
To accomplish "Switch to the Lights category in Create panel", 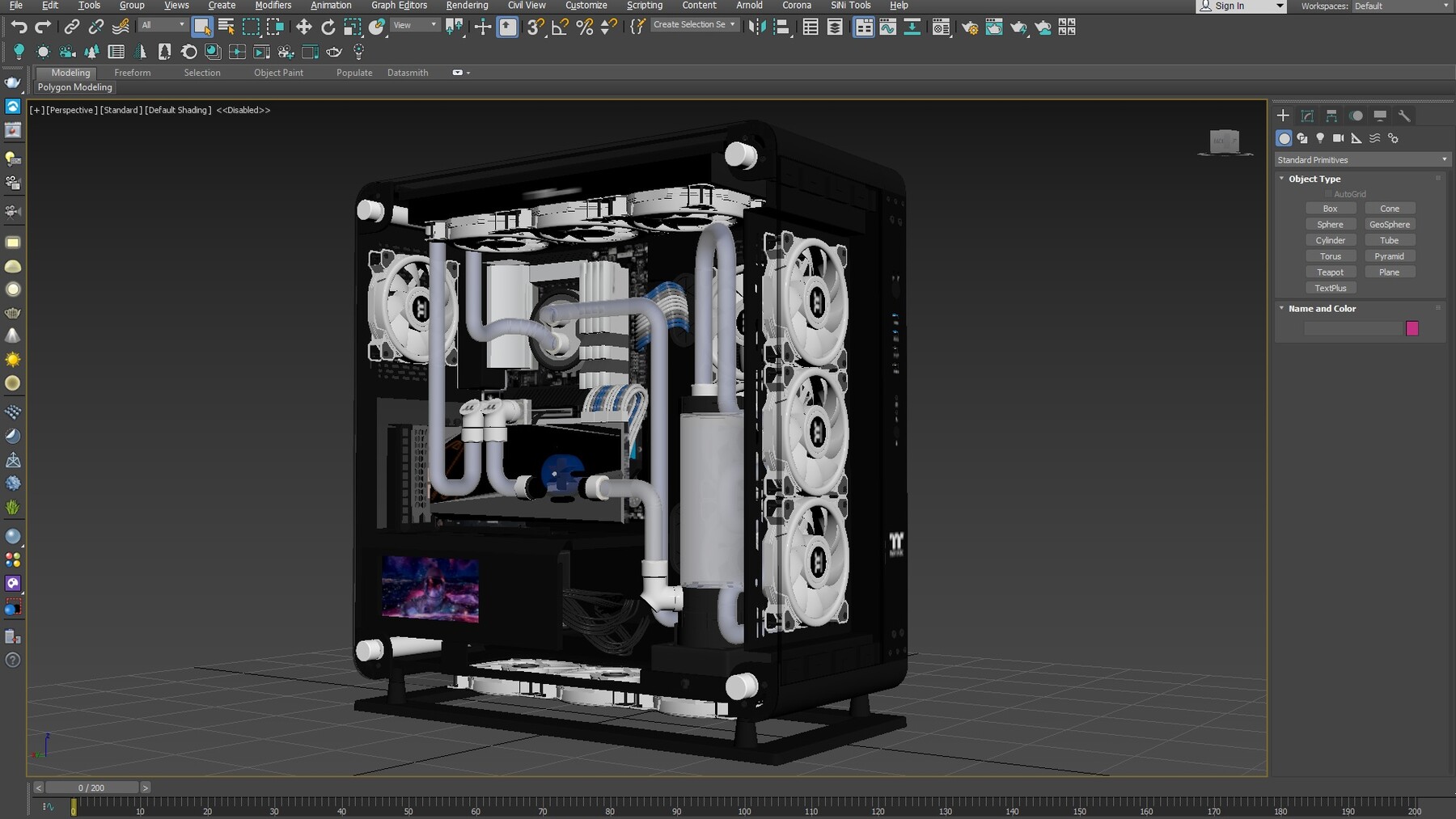I will click(x=1320, y=138).
